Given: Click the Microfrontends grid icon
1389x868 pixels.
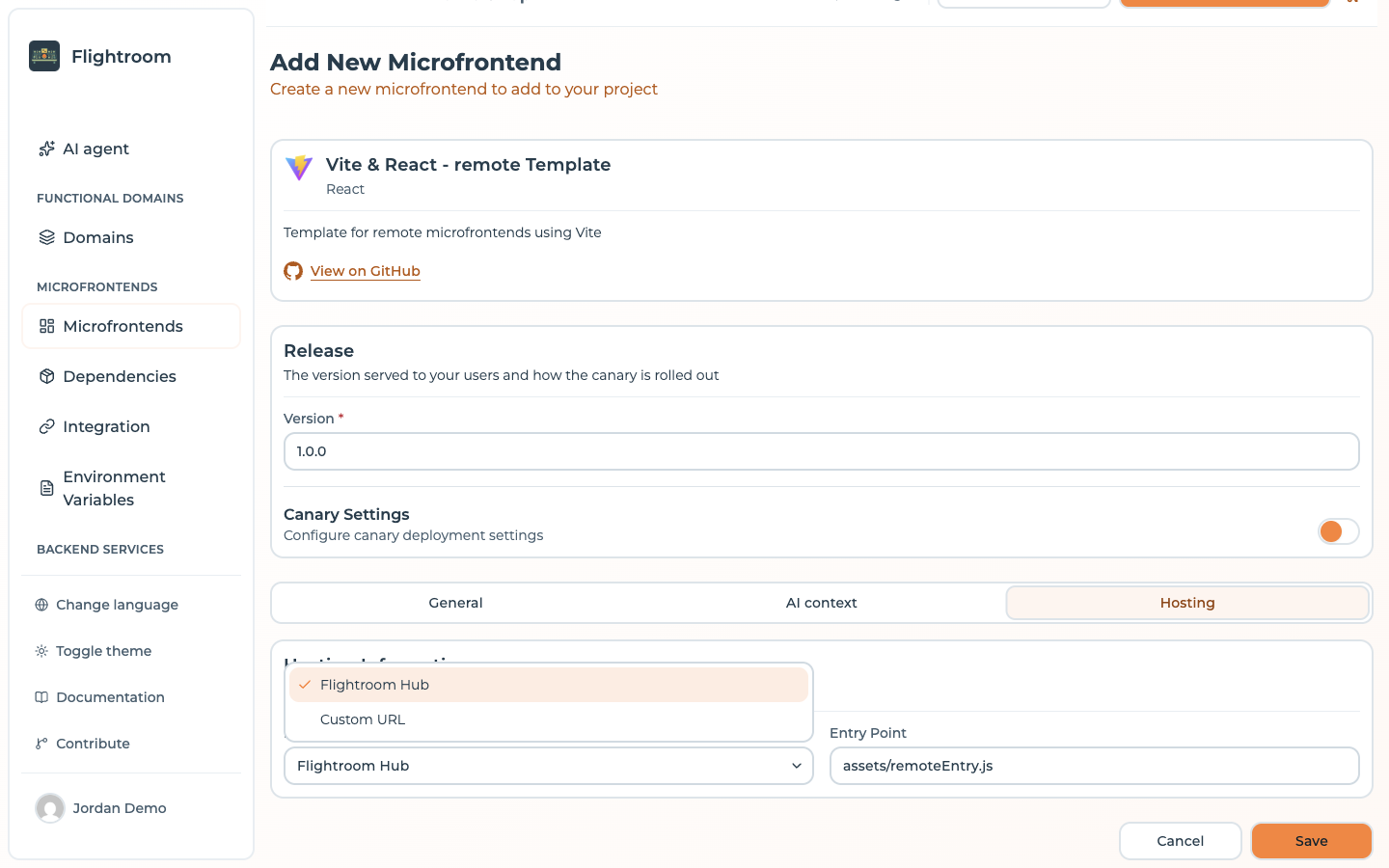Looking at the screenshot, I should [x=46, y=326].
